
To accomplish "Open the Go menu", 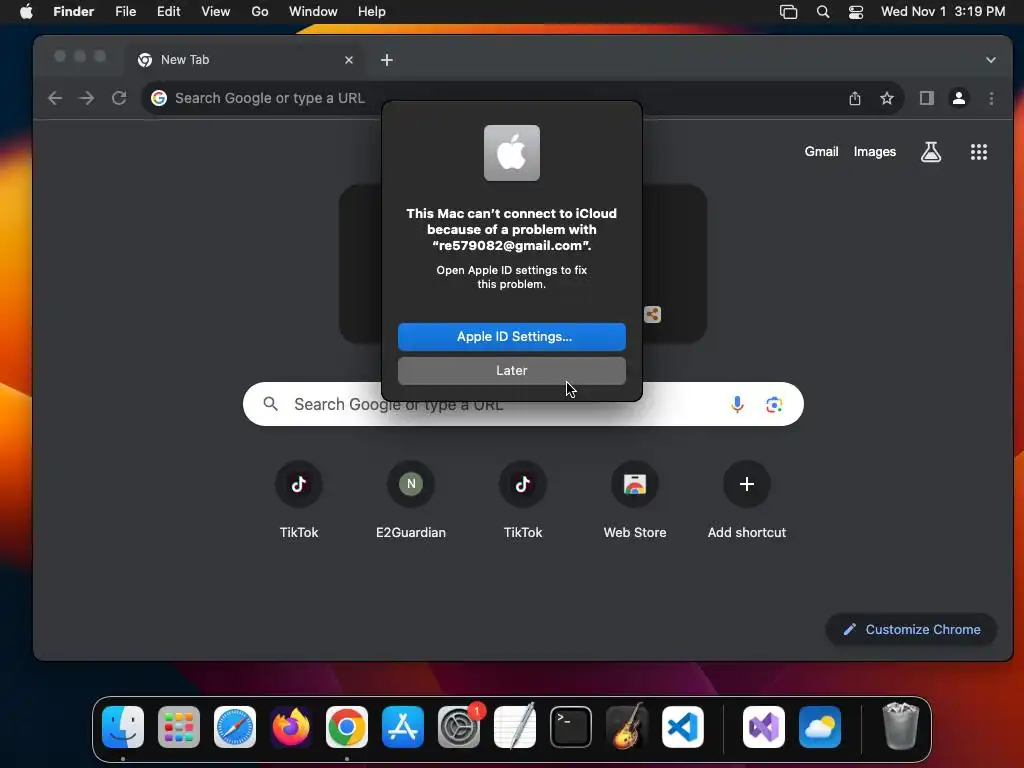I will (260, 12).
